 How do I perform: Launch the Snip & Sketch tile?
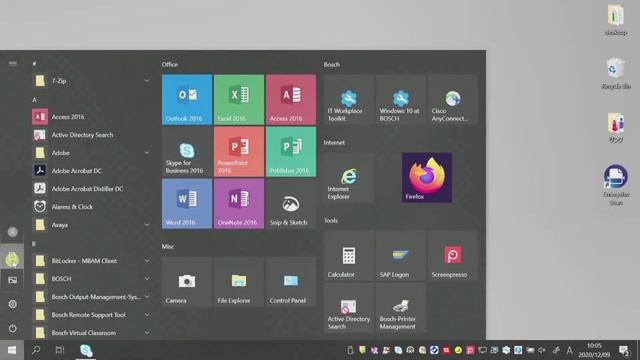pyautogui.click(x=291, y=204)
